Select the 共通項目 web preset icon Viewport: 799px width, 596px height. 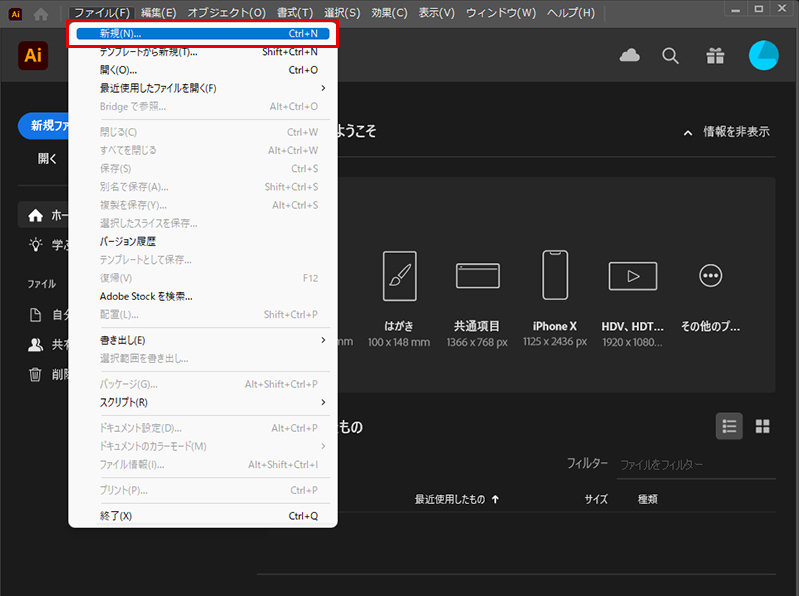point(477,276)
